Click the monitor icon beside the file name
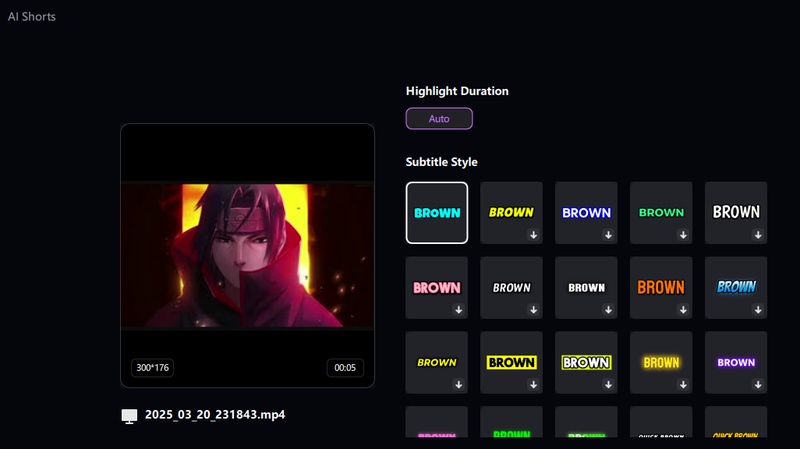Screen dimensions: 800x449 (130, 416)
